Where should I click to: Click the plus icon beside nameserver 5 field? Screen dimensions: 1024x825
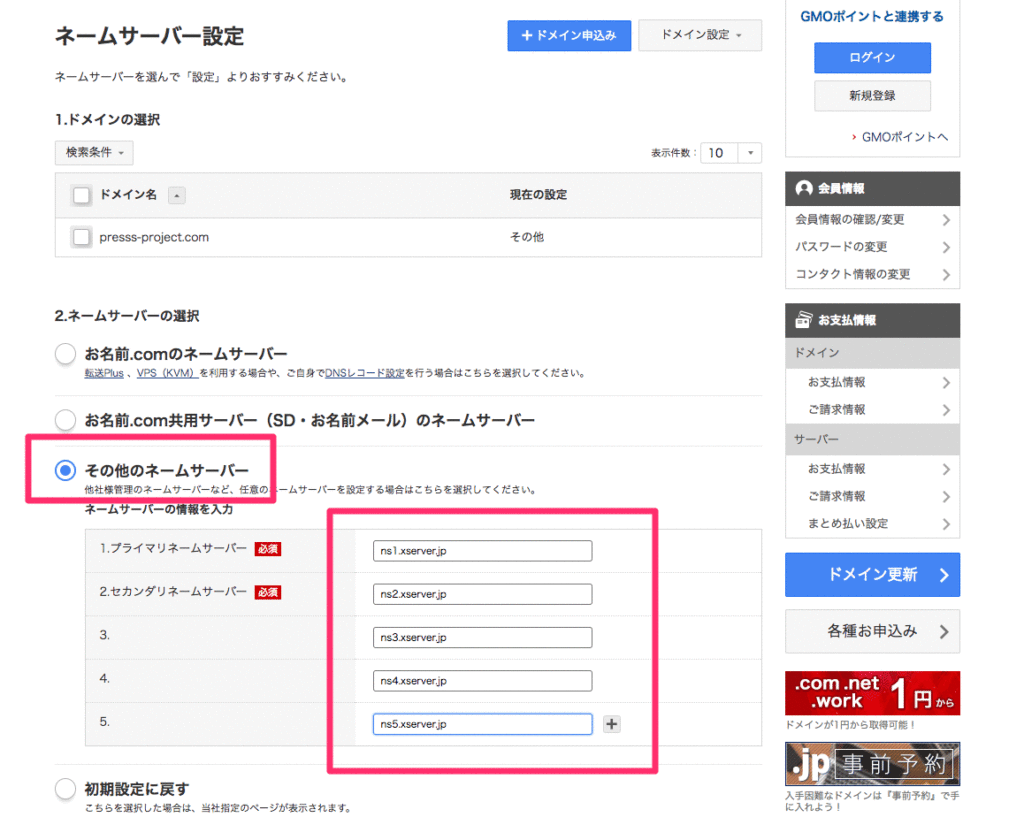click(611, 724)
